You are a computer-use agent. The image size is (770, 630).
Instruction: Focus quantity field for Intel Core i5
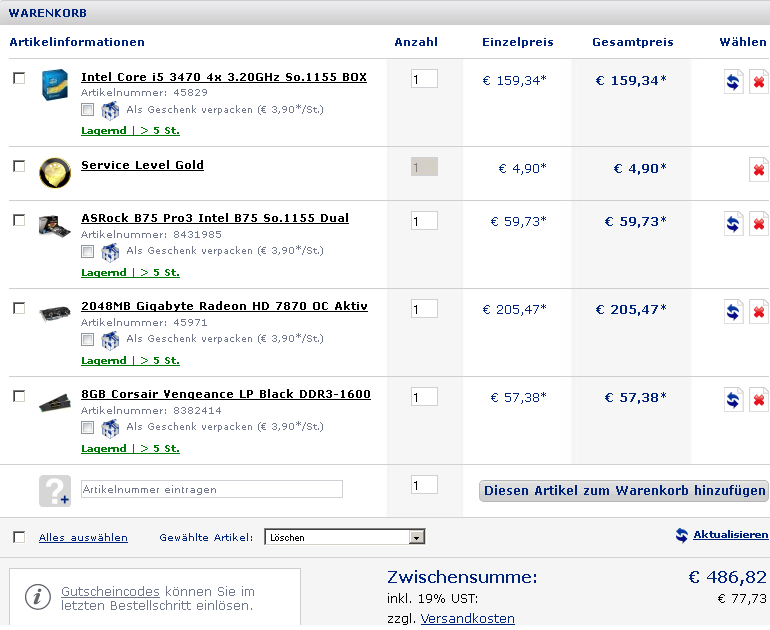coord(424,79)
